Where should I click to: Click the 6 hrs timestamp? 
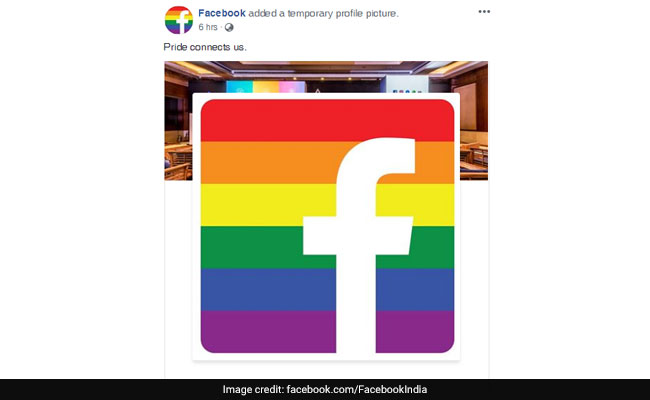pyautogui.click(x=208, y=27)
